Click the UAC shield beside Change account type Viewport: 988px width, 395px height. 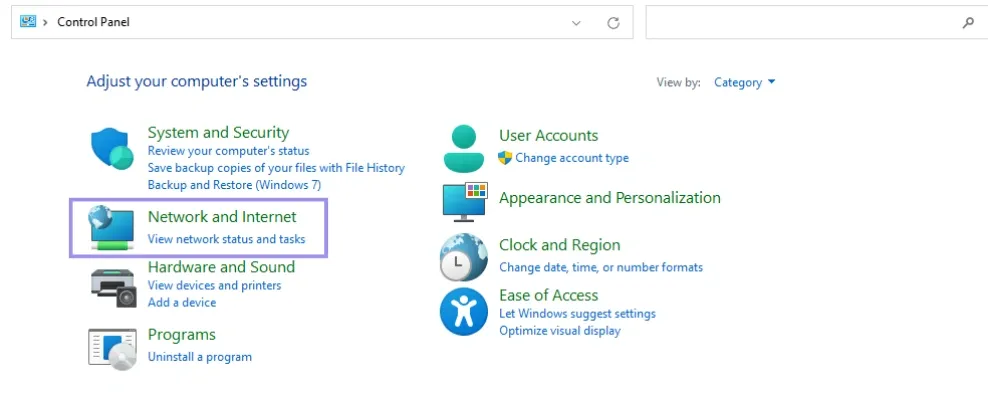505,157
